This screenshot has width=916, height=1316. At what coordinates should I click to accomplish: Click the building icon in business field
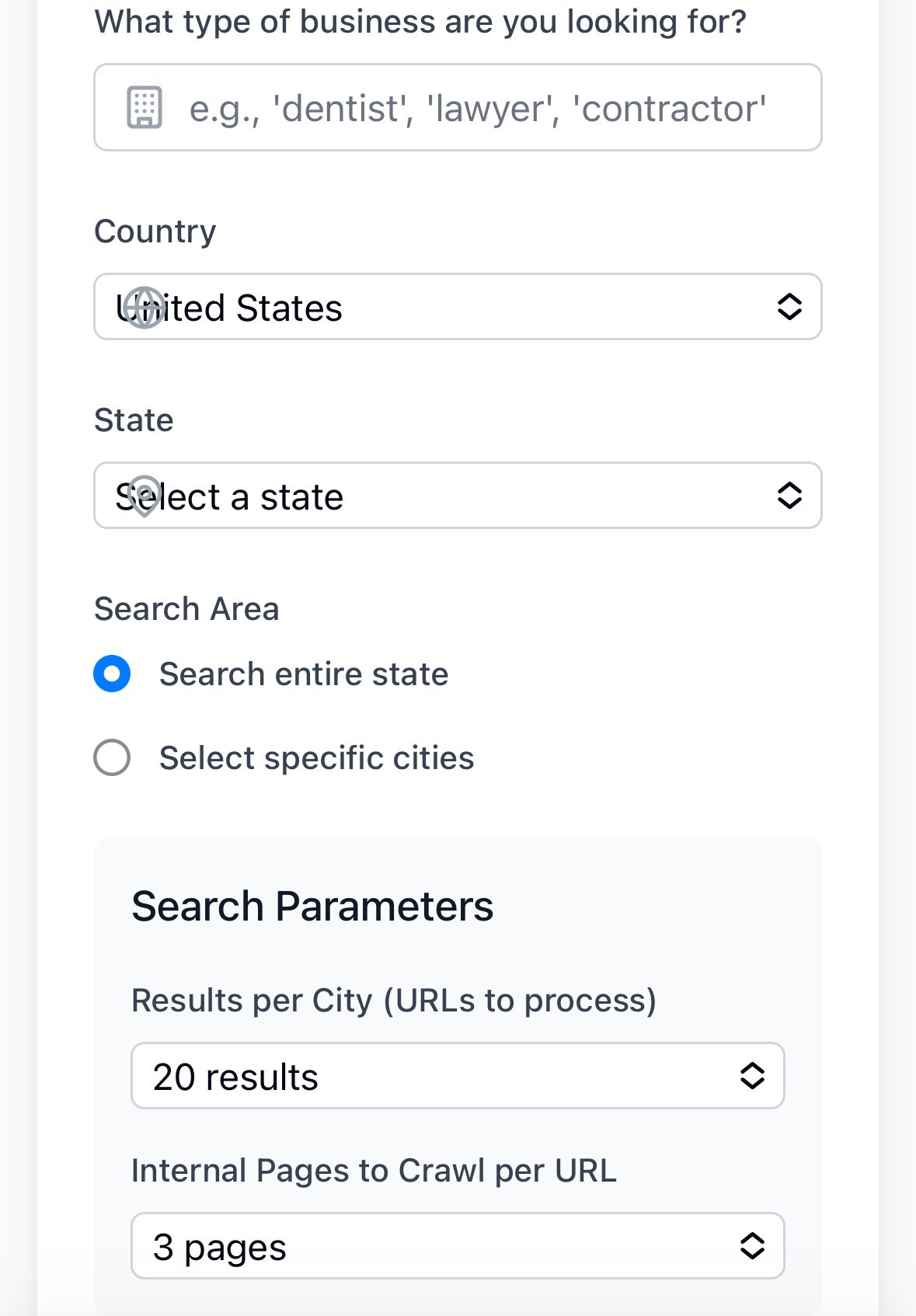(145, 107)
